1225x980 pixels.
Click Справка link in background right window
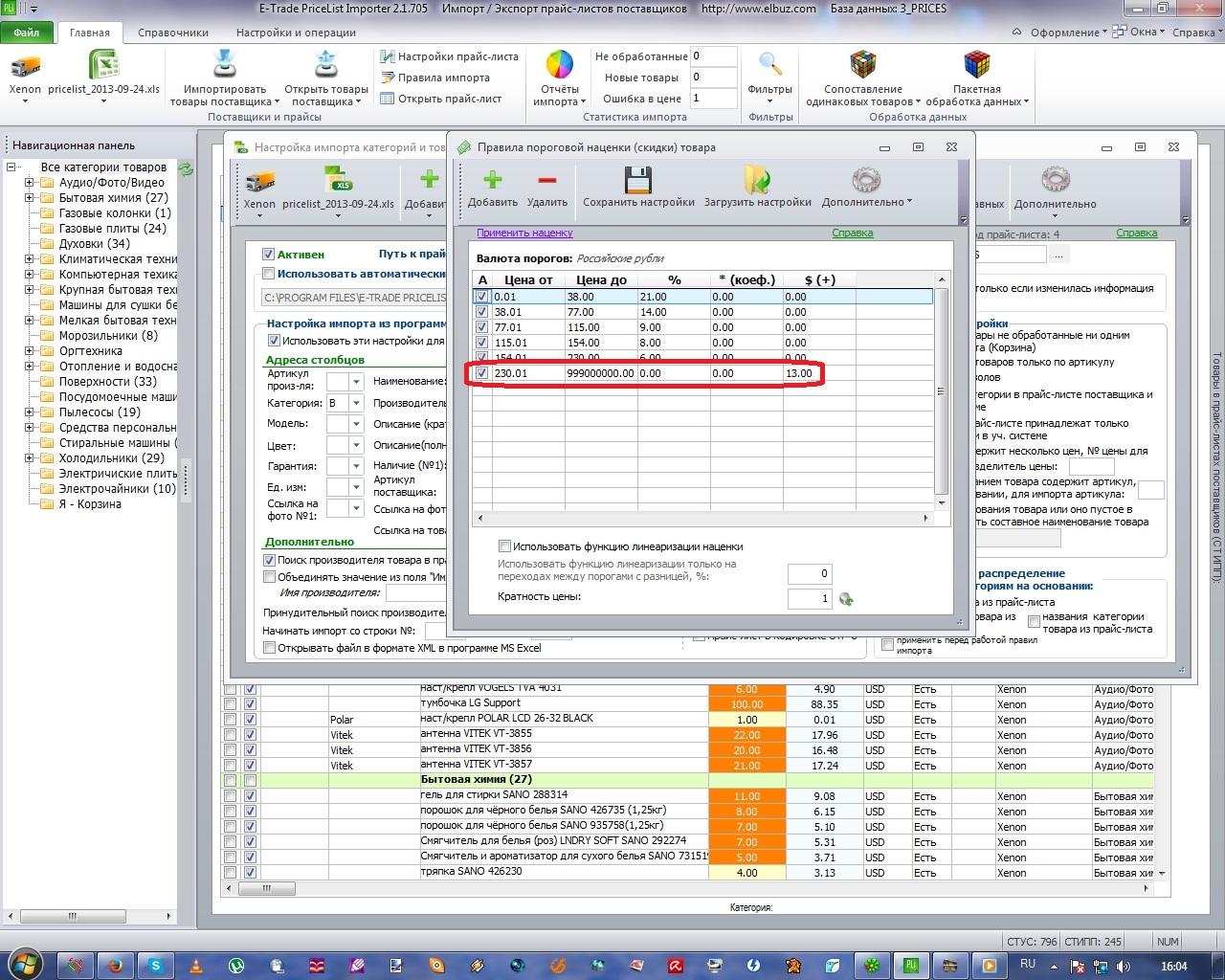tap(1137, 234)
